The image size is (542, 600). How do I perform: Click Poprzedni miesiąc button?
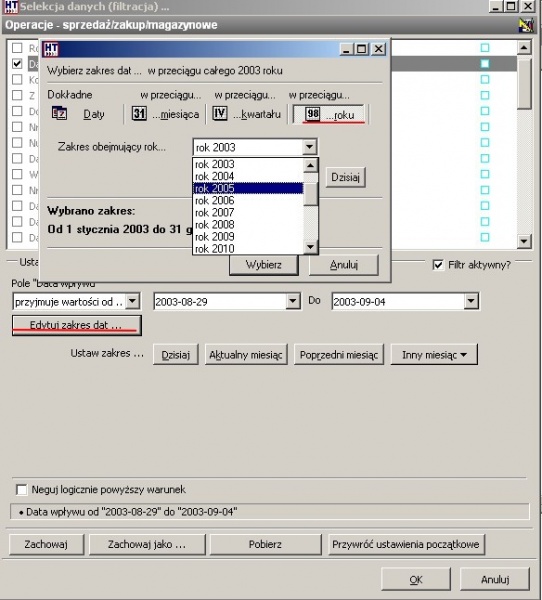[339, 355]
